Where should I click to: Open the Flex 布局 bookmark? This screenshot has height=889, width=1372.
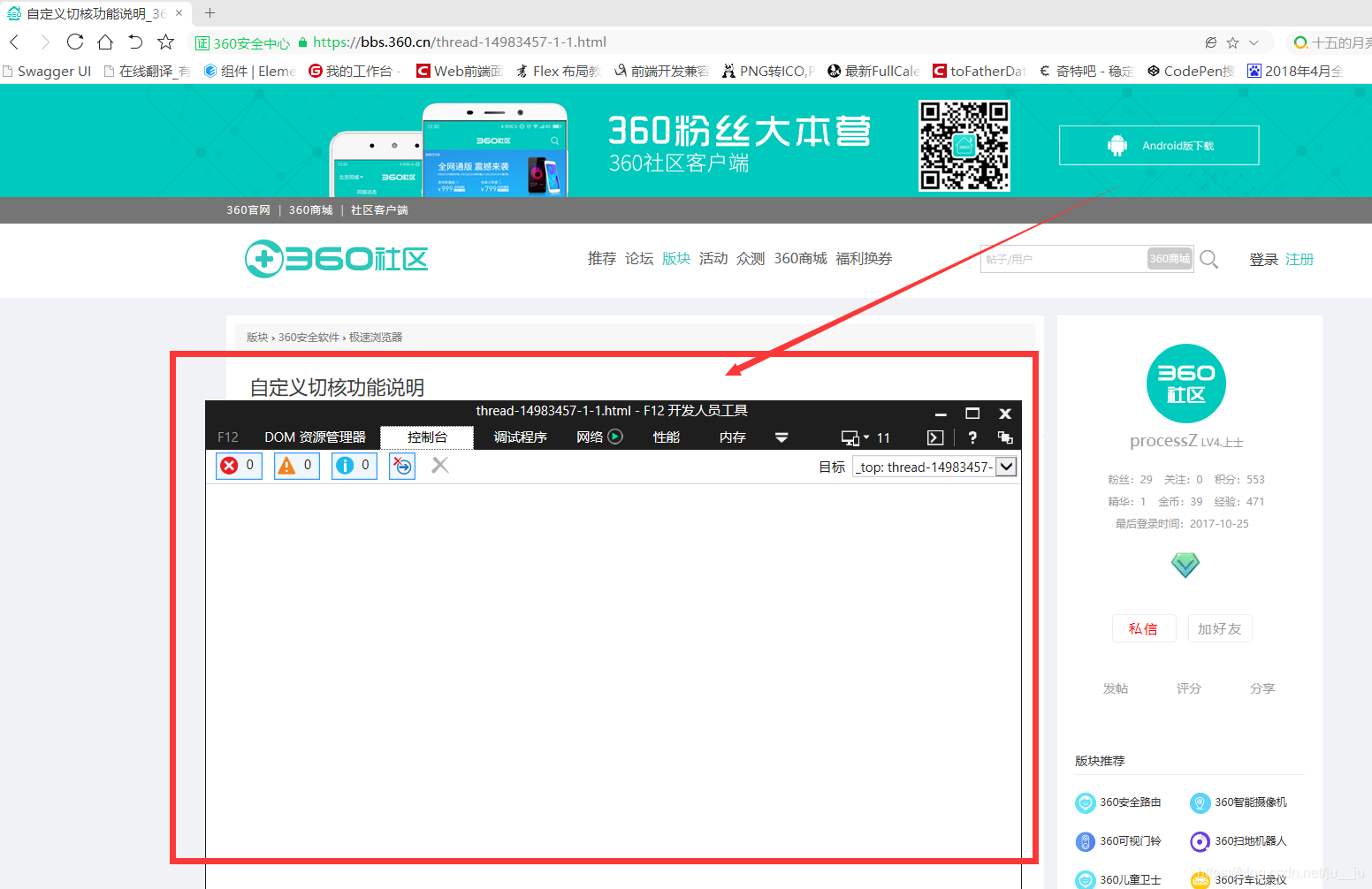[558, 71]
